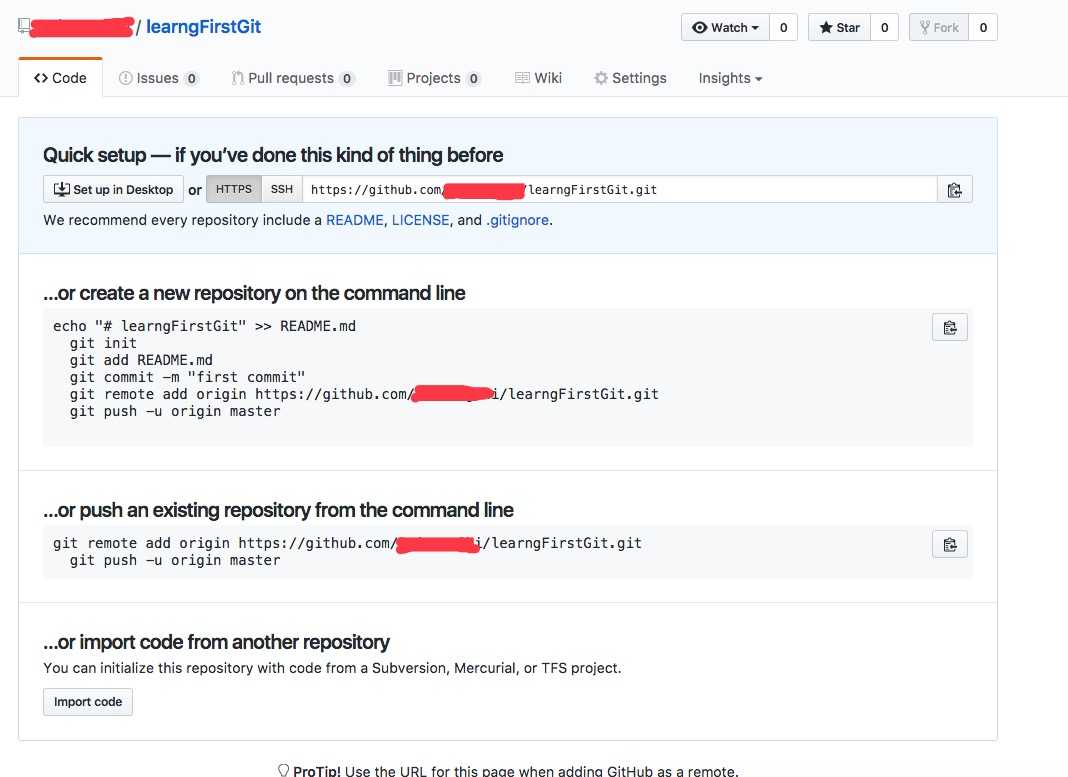Open the .gitignore link

pos(517,220)
